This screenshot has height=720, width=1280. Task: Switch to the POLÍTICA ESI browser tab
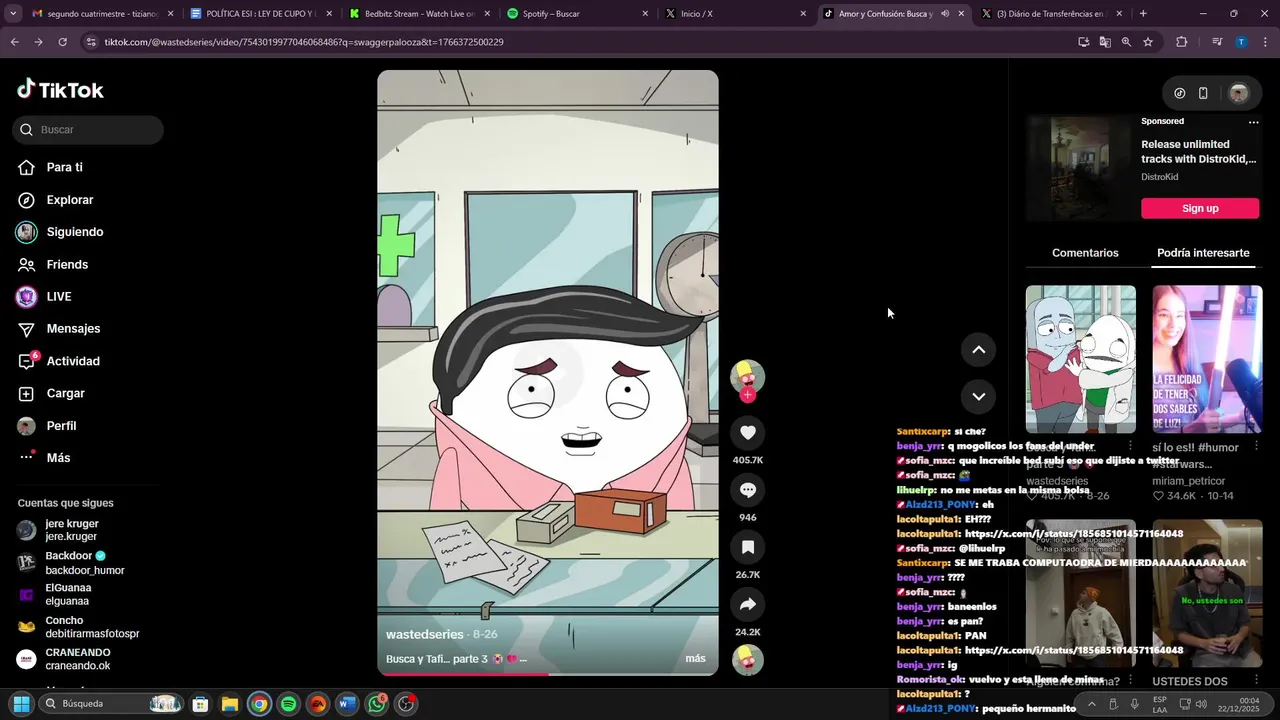260,14
